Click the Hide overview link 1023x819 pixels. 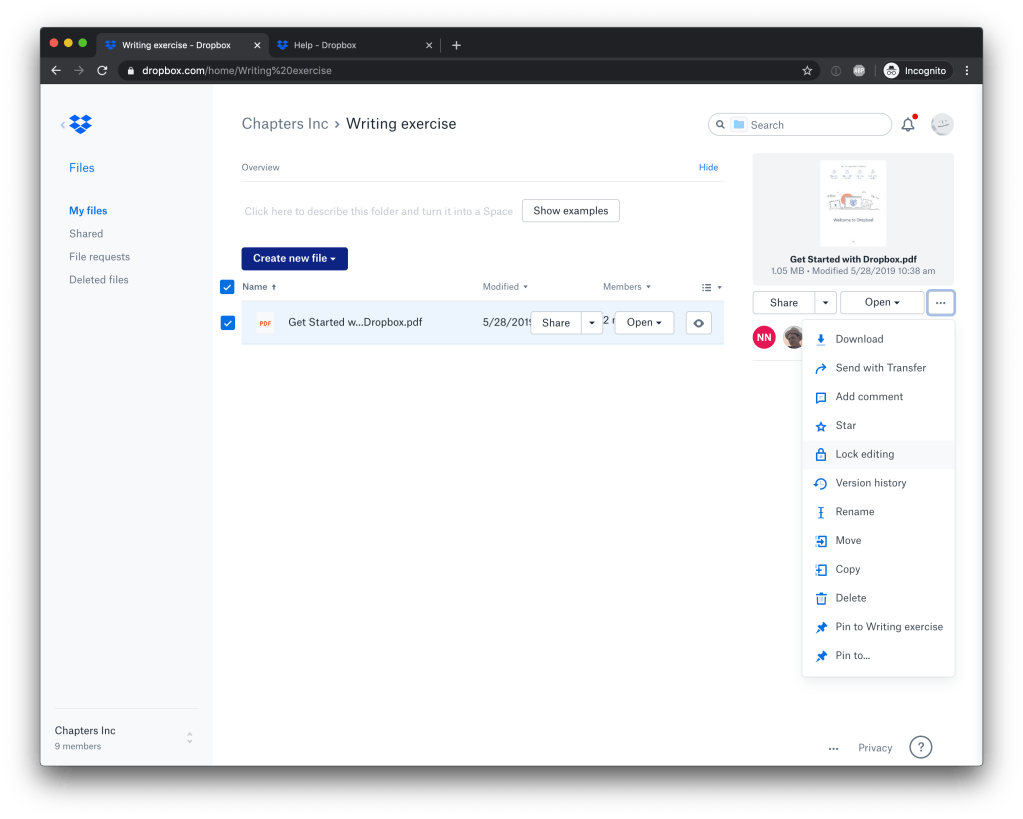click(708, 167)
